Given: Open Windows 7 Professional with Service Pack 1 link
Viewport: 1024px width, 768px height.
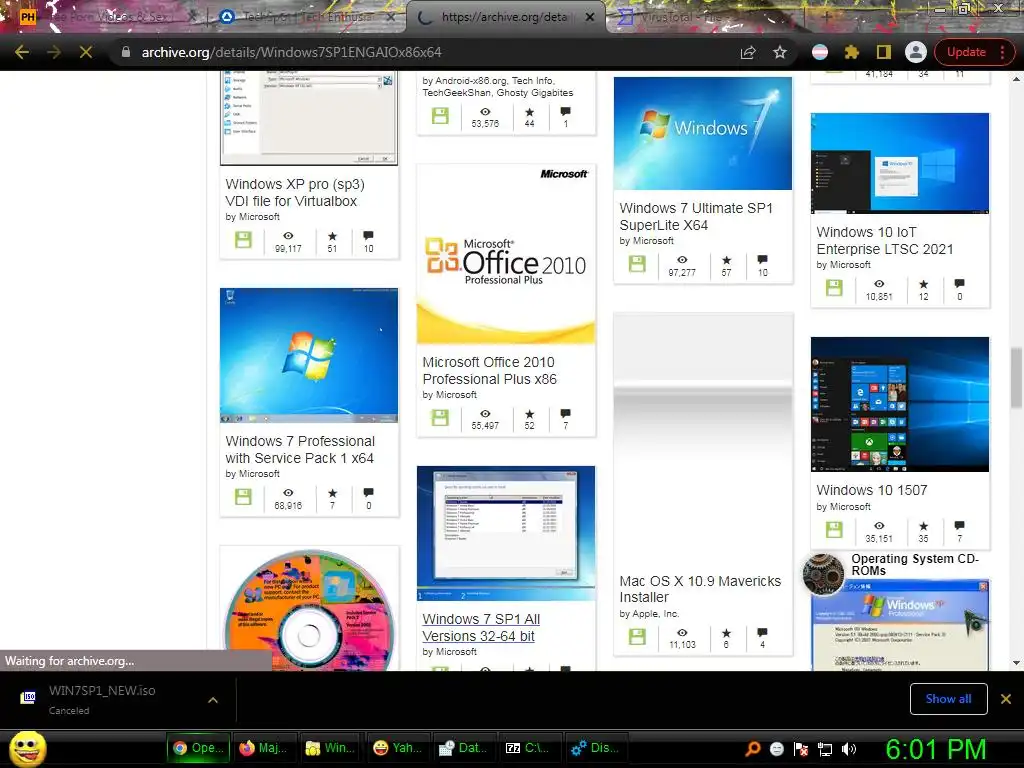Looking at the screenshot, I should (x=300, y=449).
